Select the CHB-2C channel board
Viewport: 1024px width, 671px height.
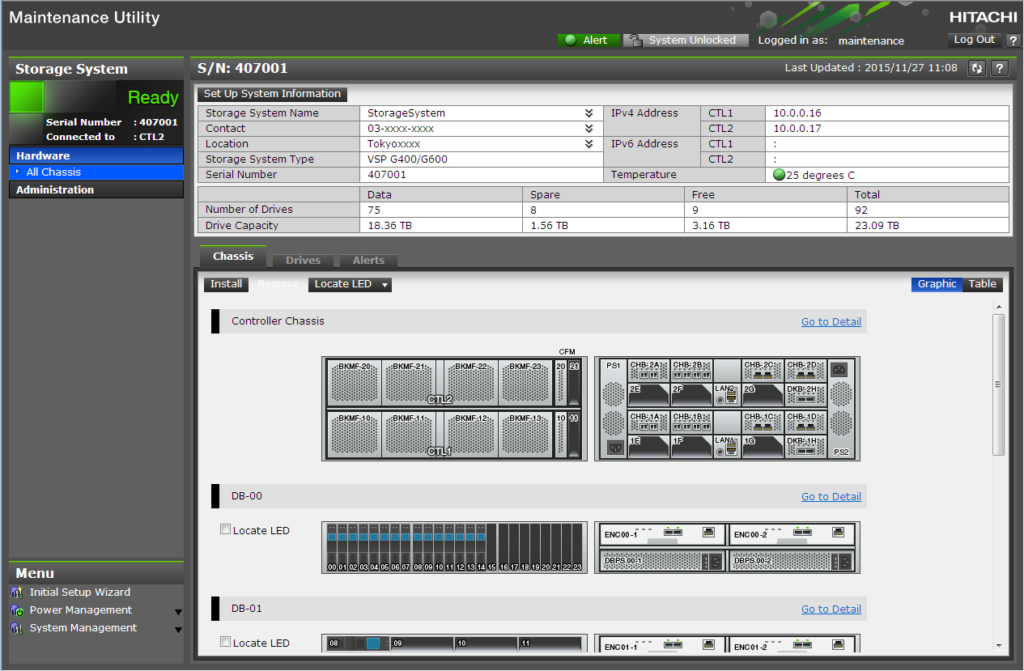tap(763, 370)
